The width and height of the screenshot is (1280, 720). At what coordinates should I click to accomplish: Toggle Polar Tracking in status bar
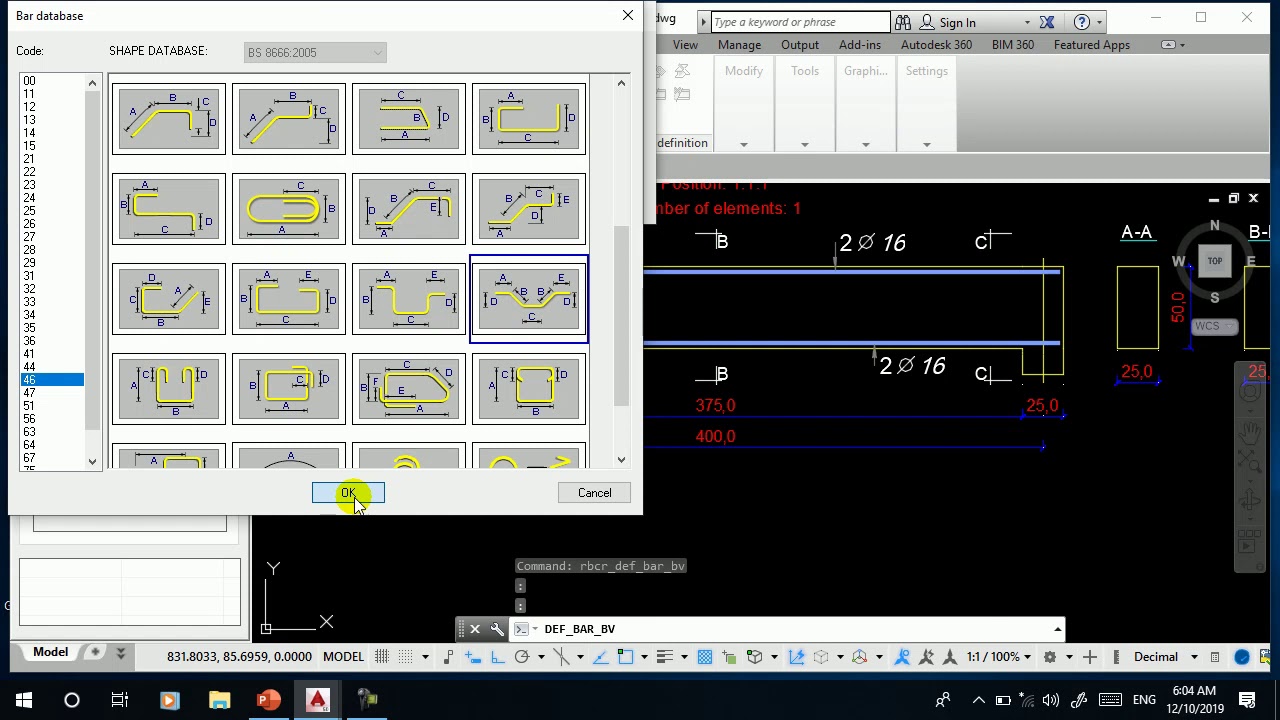(521, 657)
